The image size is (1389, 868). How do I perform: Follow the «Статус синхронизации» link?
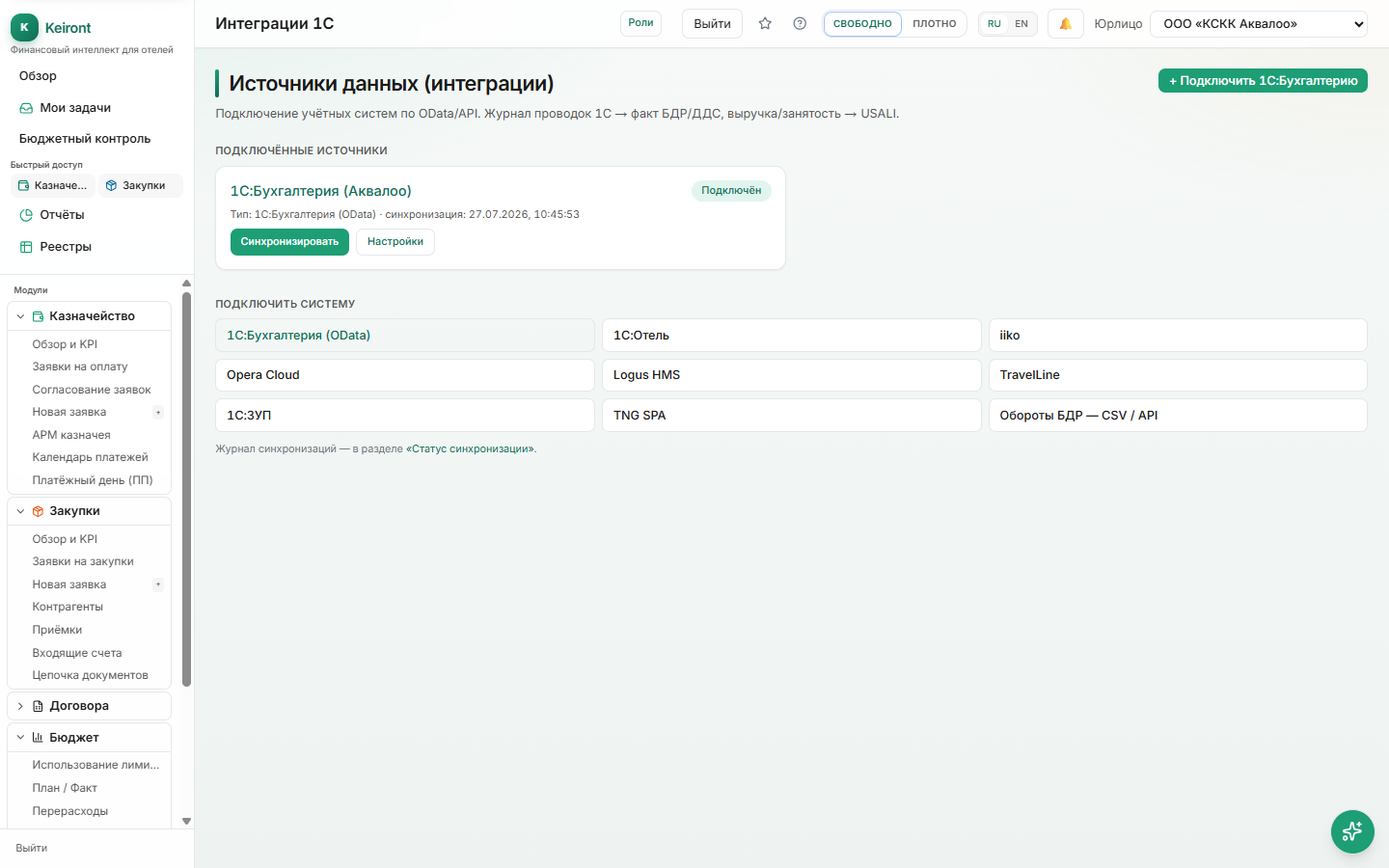click(x=471, y=449)
